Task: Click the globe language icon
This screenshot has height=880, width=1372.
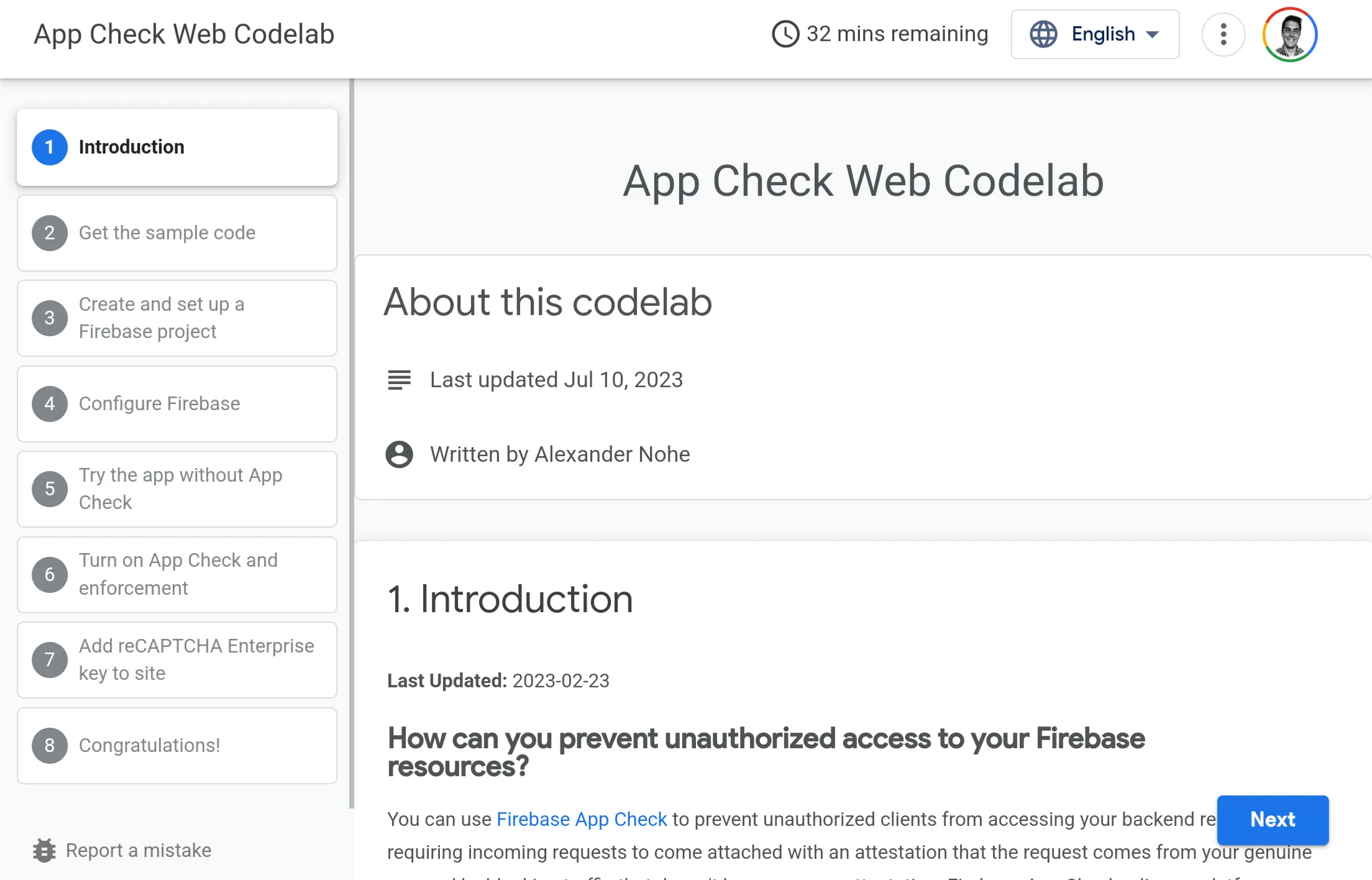Action: 1043,34
